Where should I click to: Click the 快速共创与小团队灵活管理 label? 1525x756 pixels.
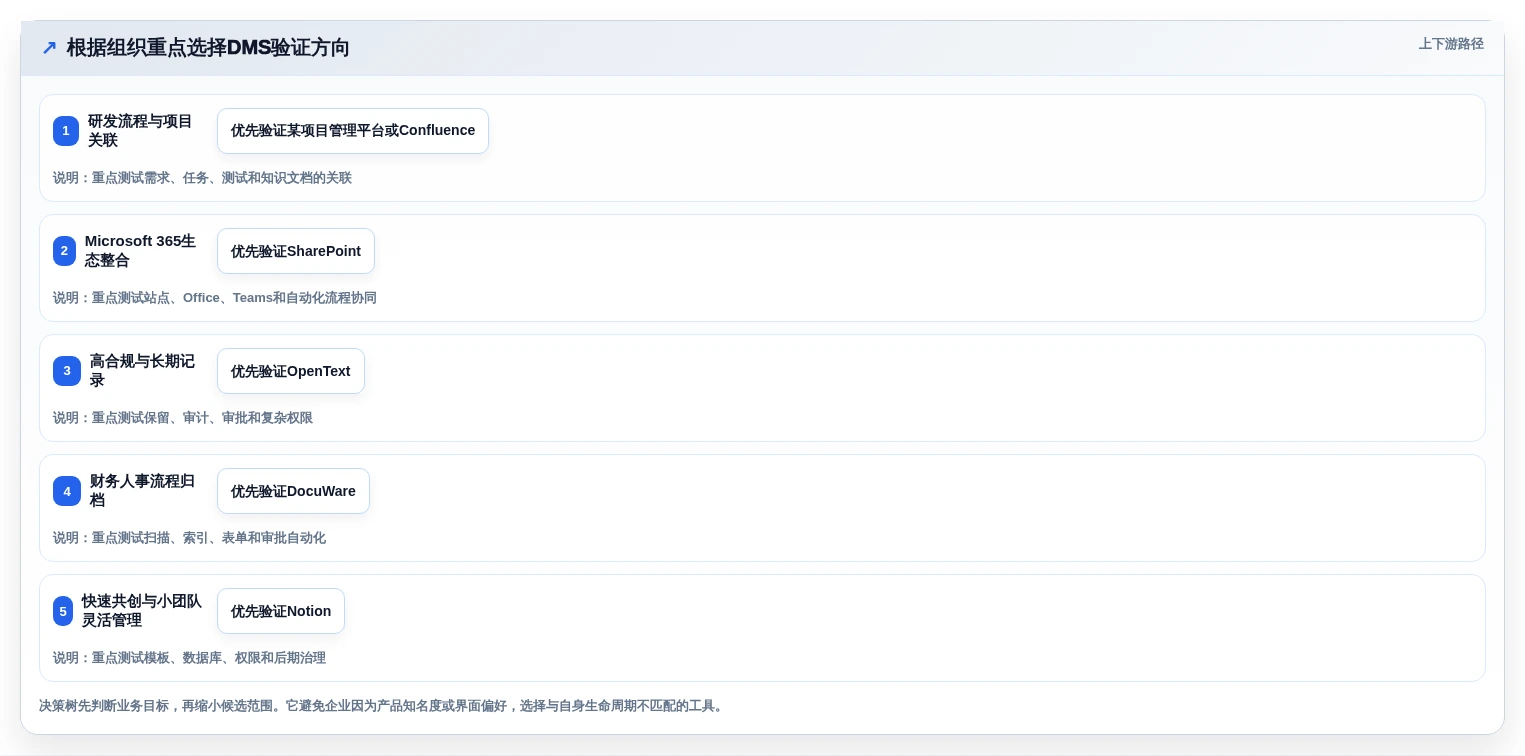click(x=142, y=611)
